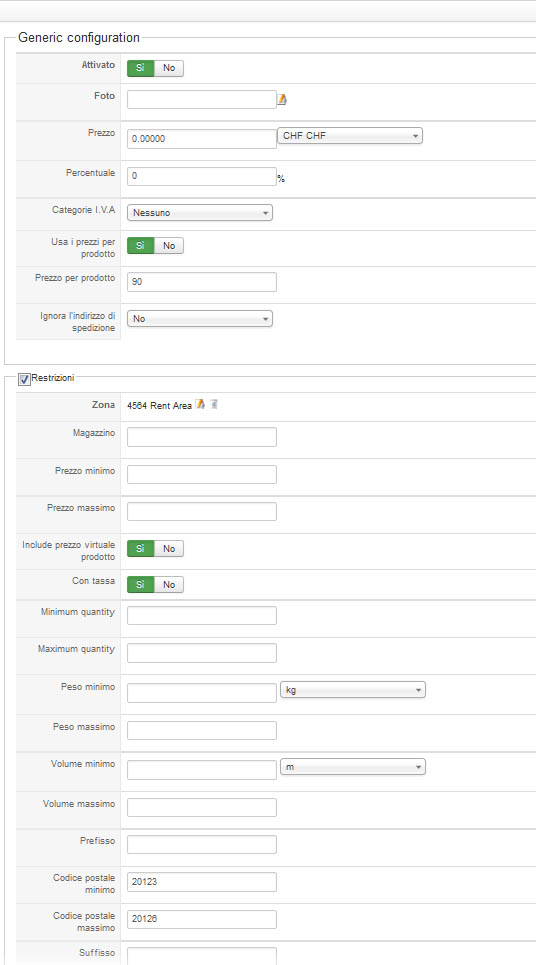Click the Codice postale minimo field 20123
The height and width of the screenshot is (965, 536).
(202, 882)
